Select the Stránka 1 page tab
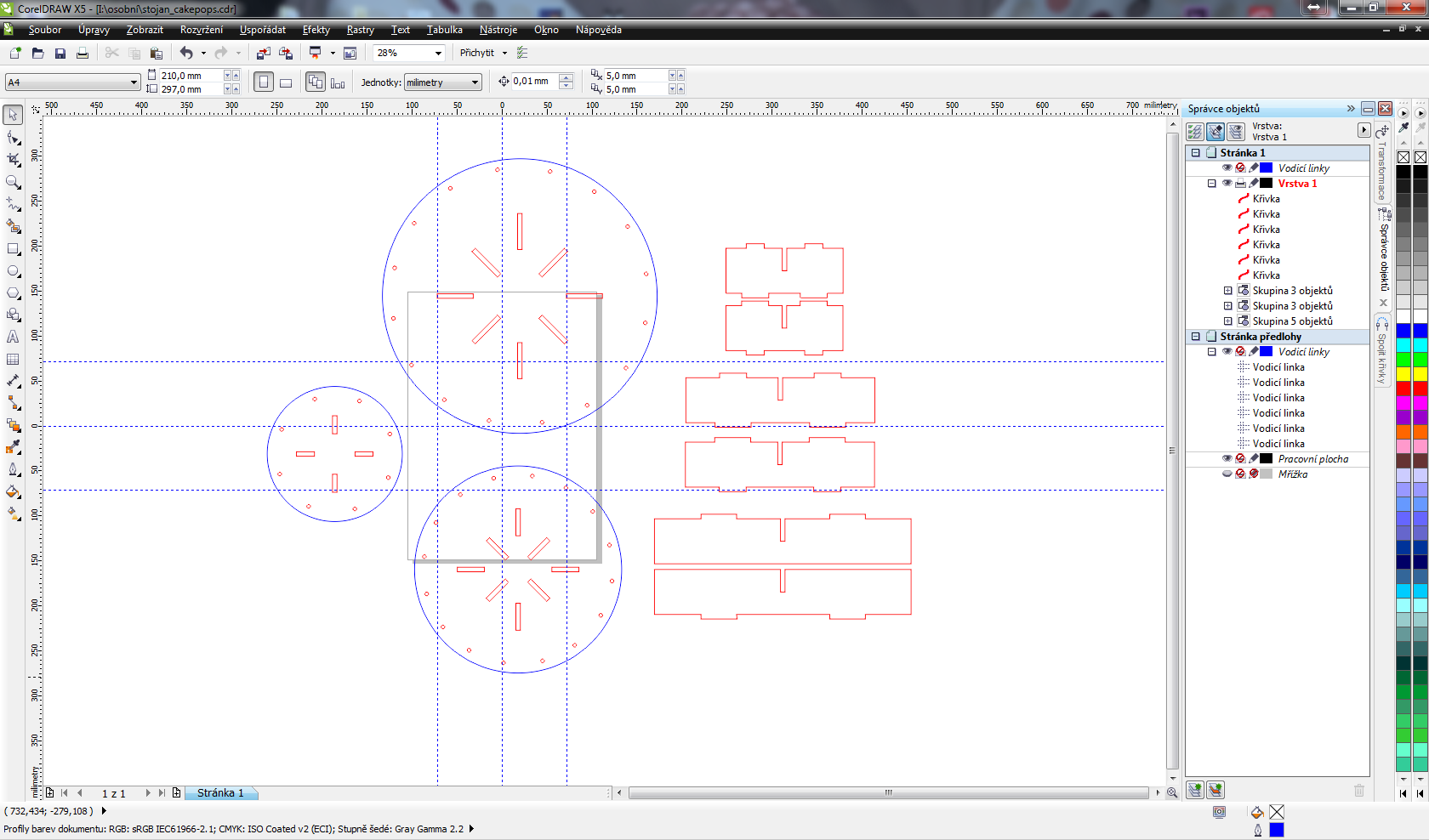The image size is (1429, 840). point(220,793)
